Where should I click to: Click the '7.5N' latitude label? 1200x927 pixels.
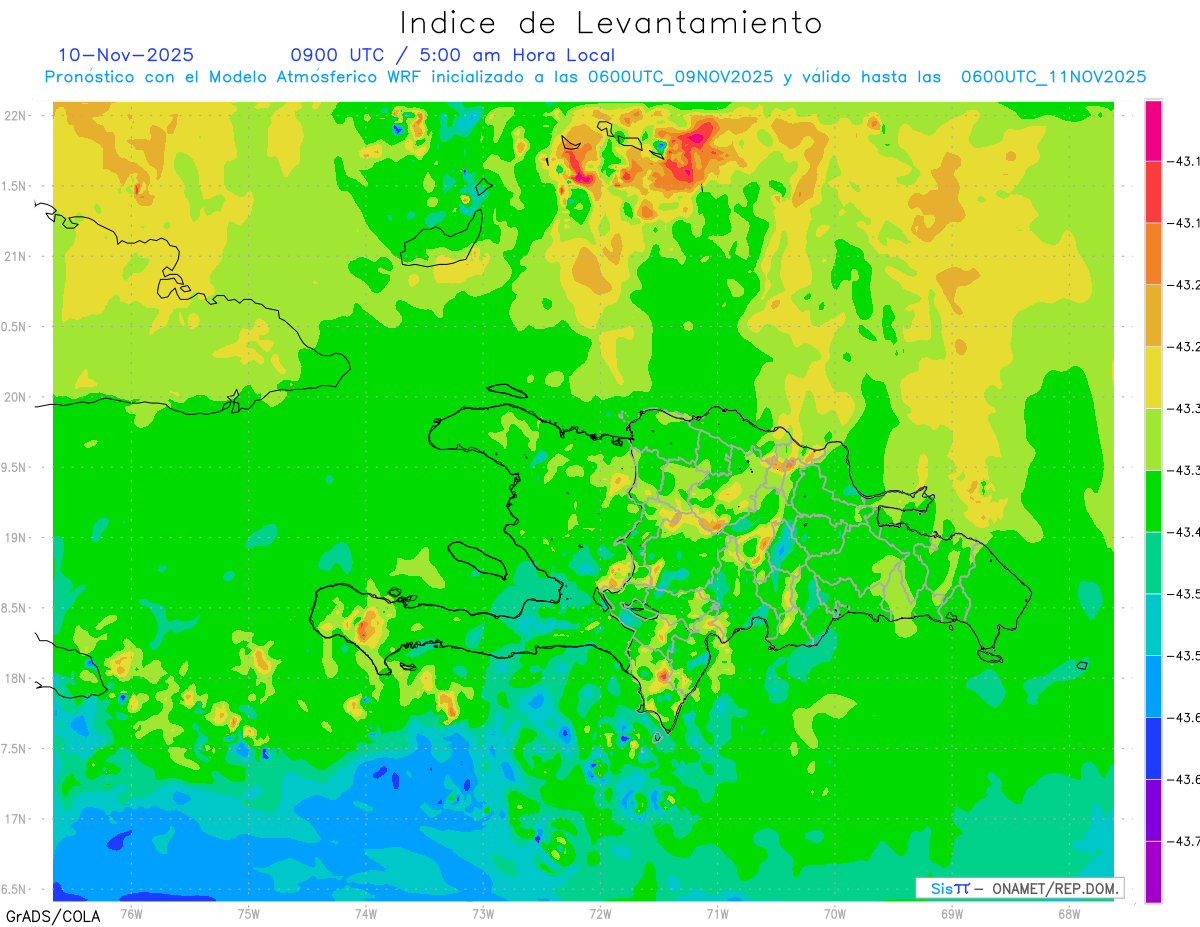click(15, 749)
